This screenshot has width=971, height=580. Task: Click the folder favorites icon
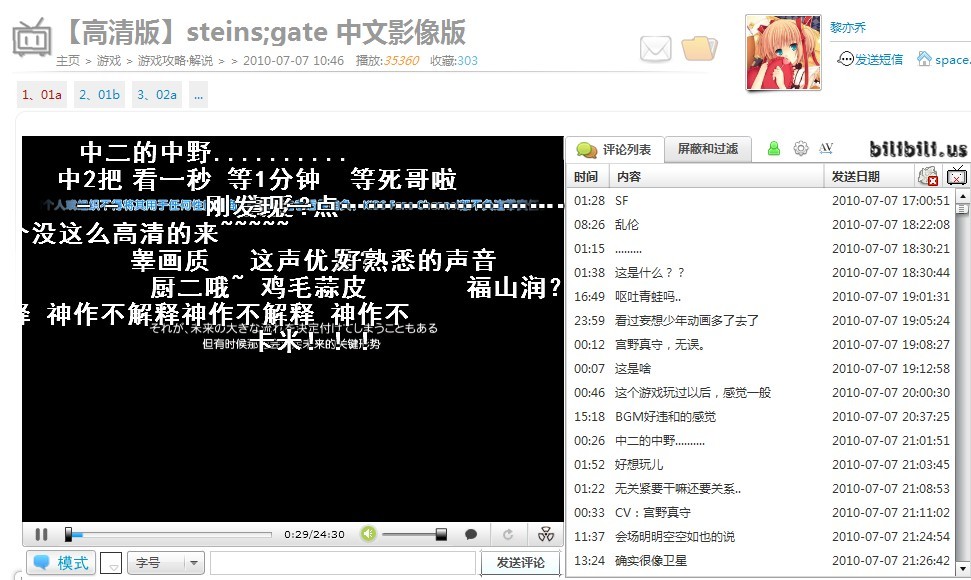pos(699,48)
